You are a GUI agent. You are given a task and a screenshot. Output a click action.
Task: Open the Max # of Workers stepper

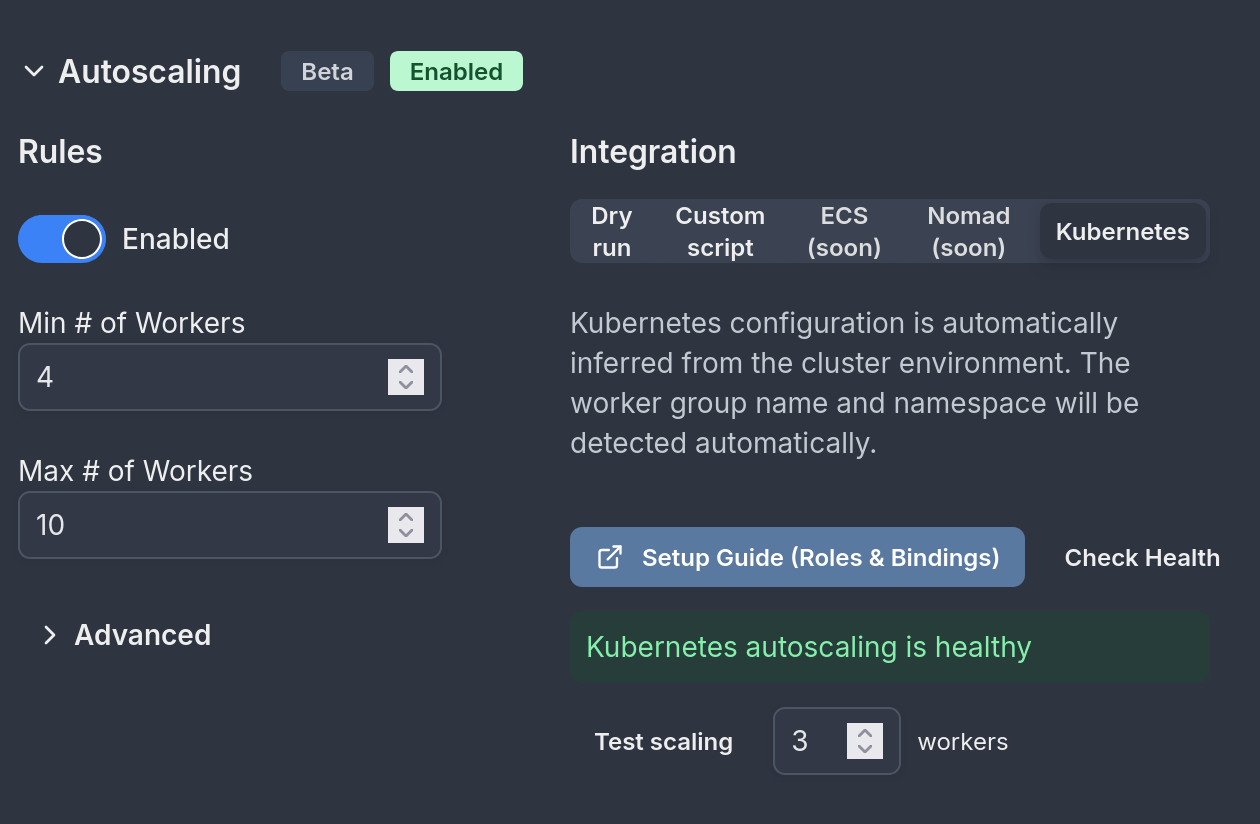[x=406, y=525]
